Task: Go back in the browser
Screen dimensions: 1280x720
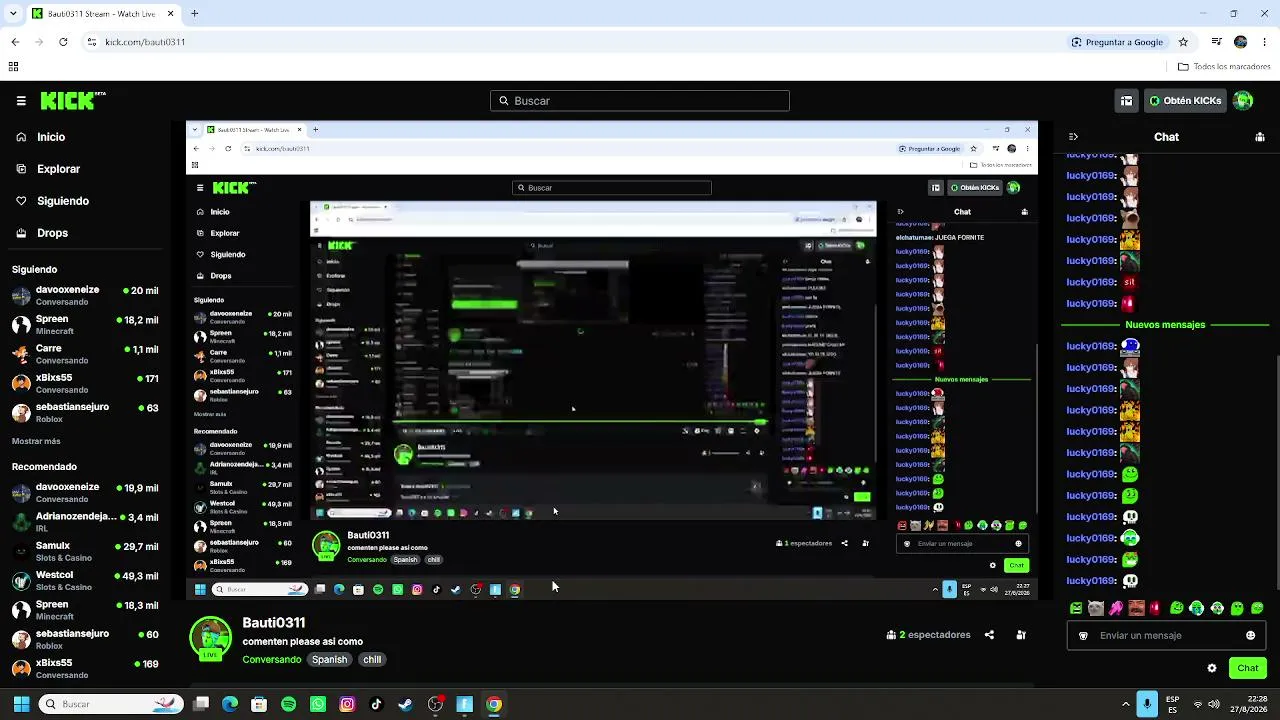Action: point(15,42)
